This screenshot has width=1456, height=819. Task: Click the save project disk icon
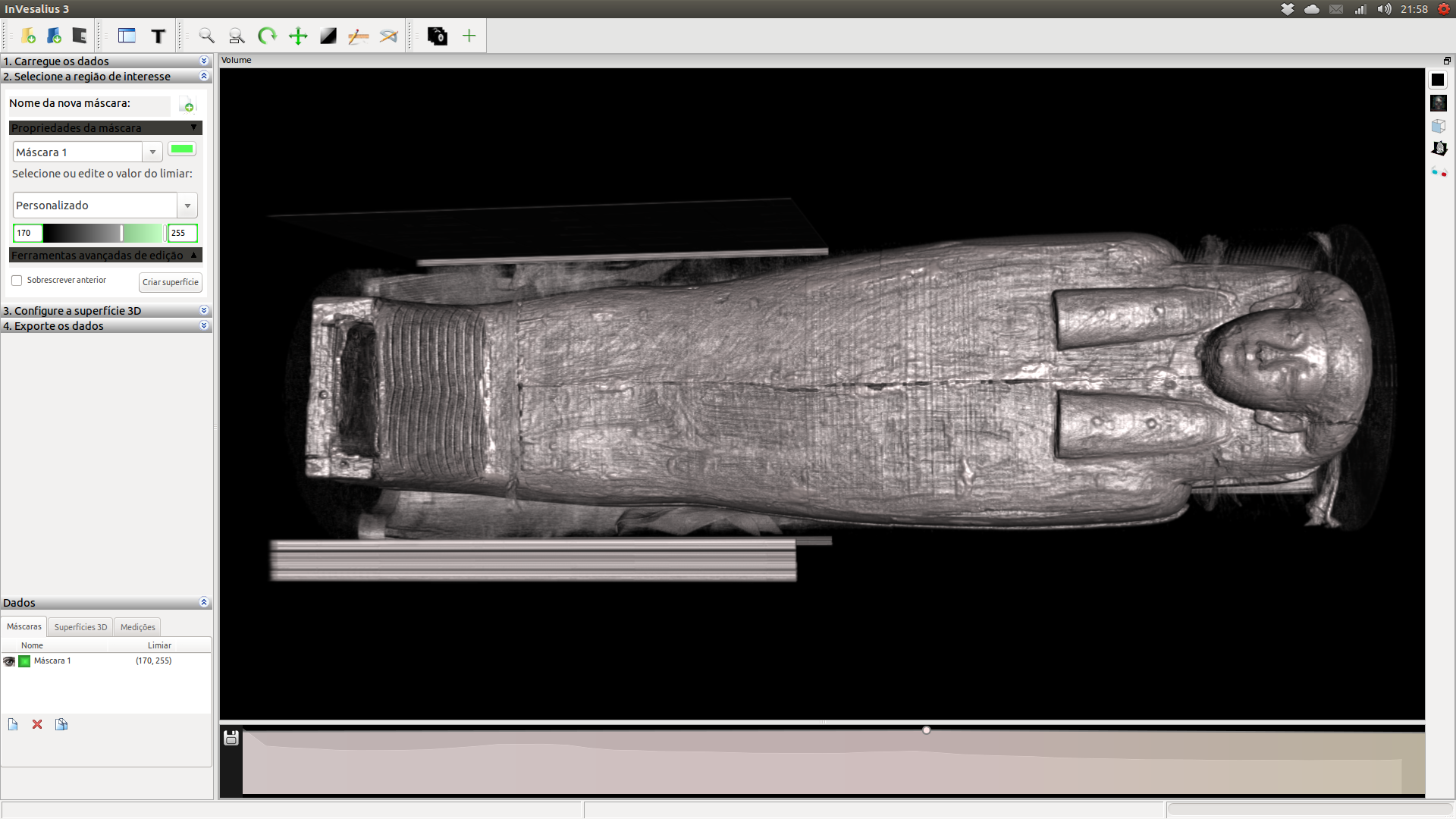[x=80, y=36]
